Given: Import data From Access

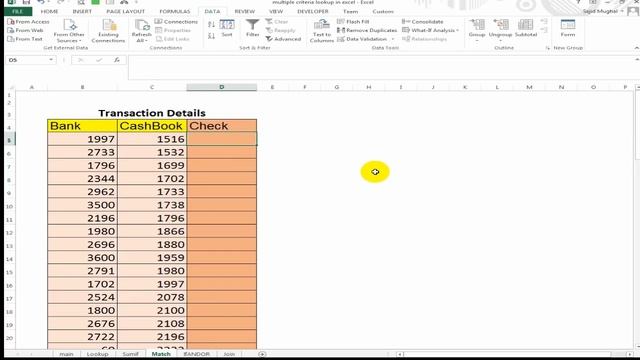Looking at the screenshot, I should [29, 22].
